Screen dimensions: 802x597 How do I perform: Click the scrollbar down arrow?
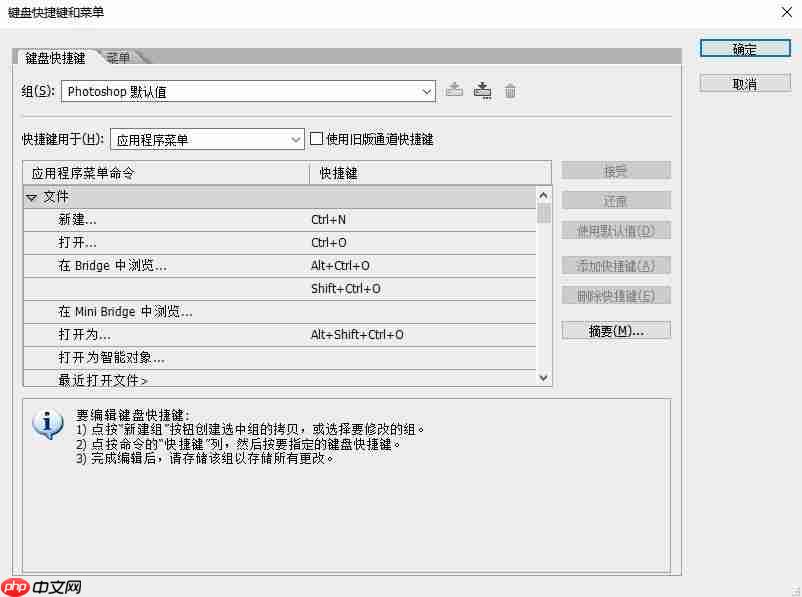[x=543, y=378]
